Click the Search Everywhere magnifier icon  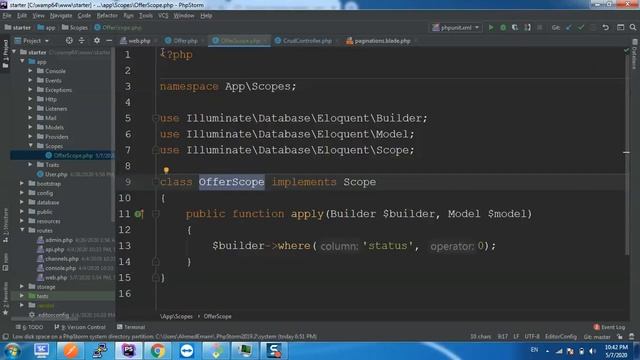coord(633,27)
